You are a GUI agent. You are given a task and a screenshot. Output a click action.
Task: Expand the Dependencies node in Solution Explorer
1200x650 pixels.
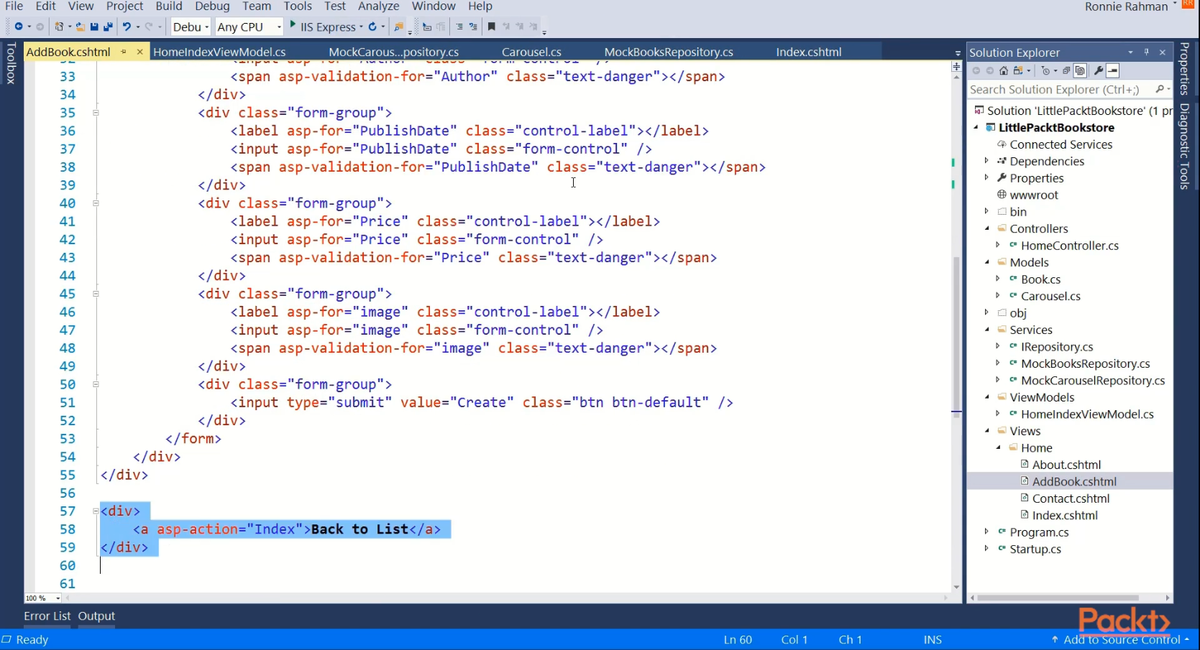point(987,161)
